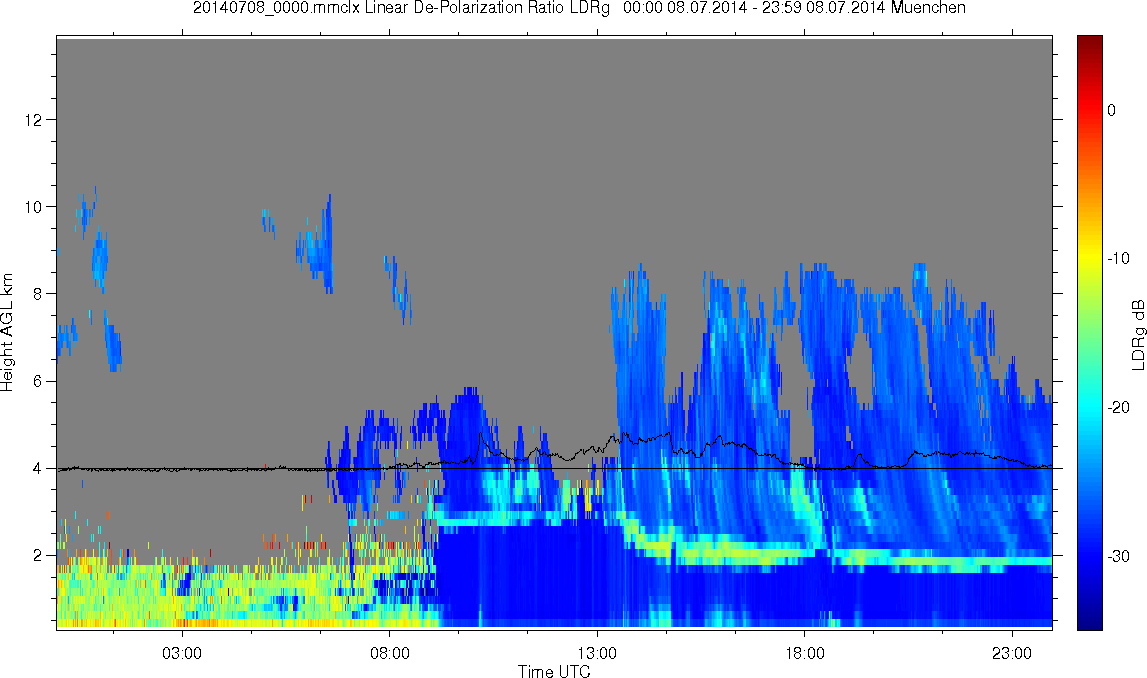Click the colorbar label '0'

tap(1112, 110)
